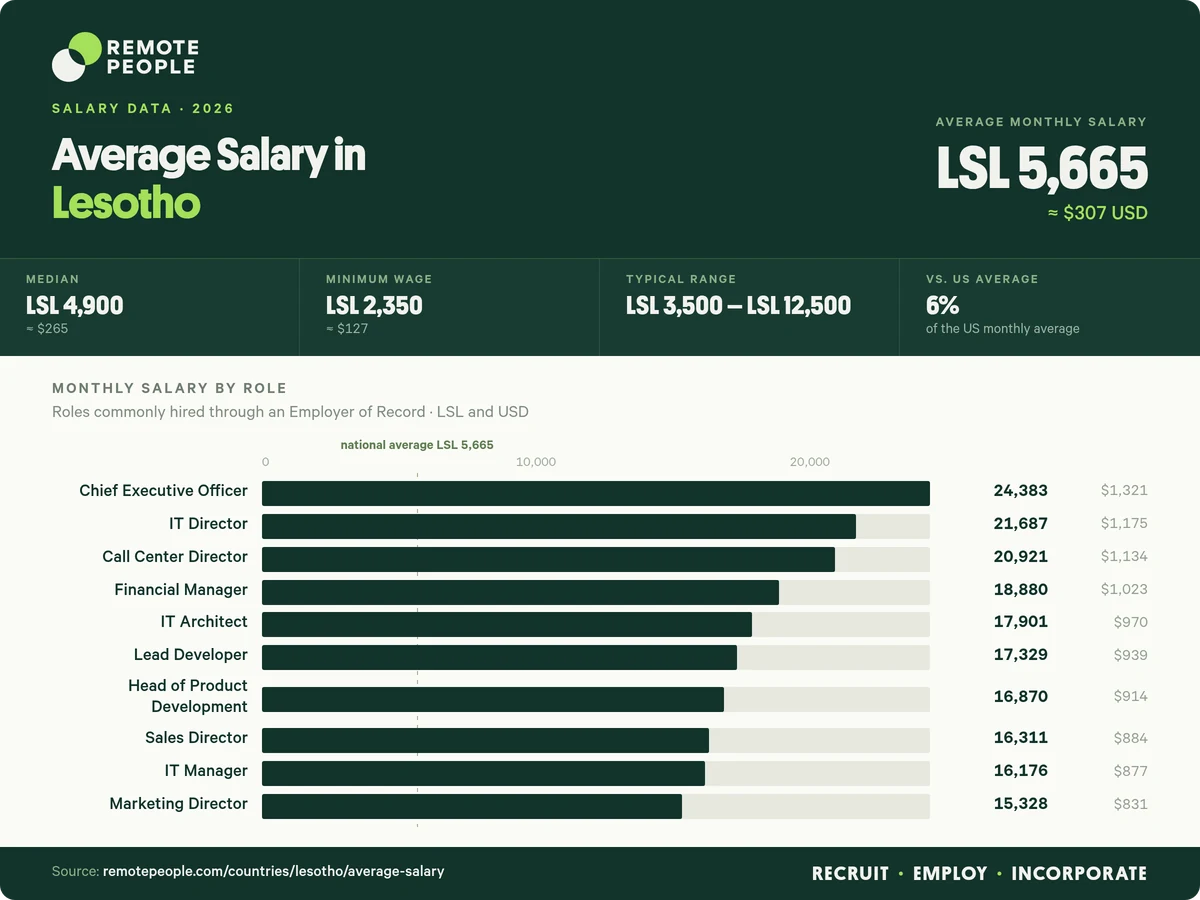1200x900 pixels.
Task: Click the REMOTE PEOPLE brand name text
Action: point(152,57)
